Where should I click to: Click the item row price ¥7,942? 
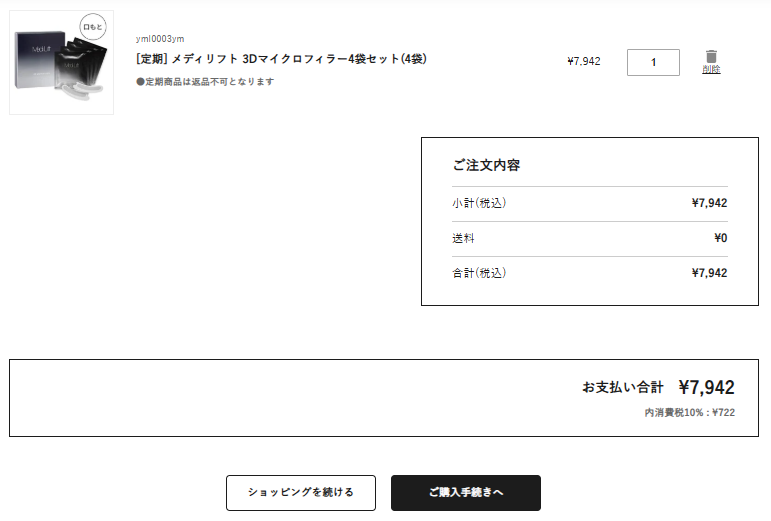click(584, 61)
